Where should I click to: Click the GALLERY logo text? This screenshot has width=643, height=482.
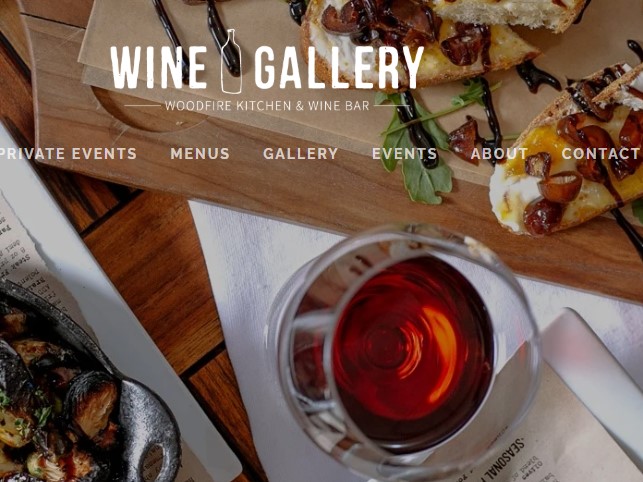[339, 67]
